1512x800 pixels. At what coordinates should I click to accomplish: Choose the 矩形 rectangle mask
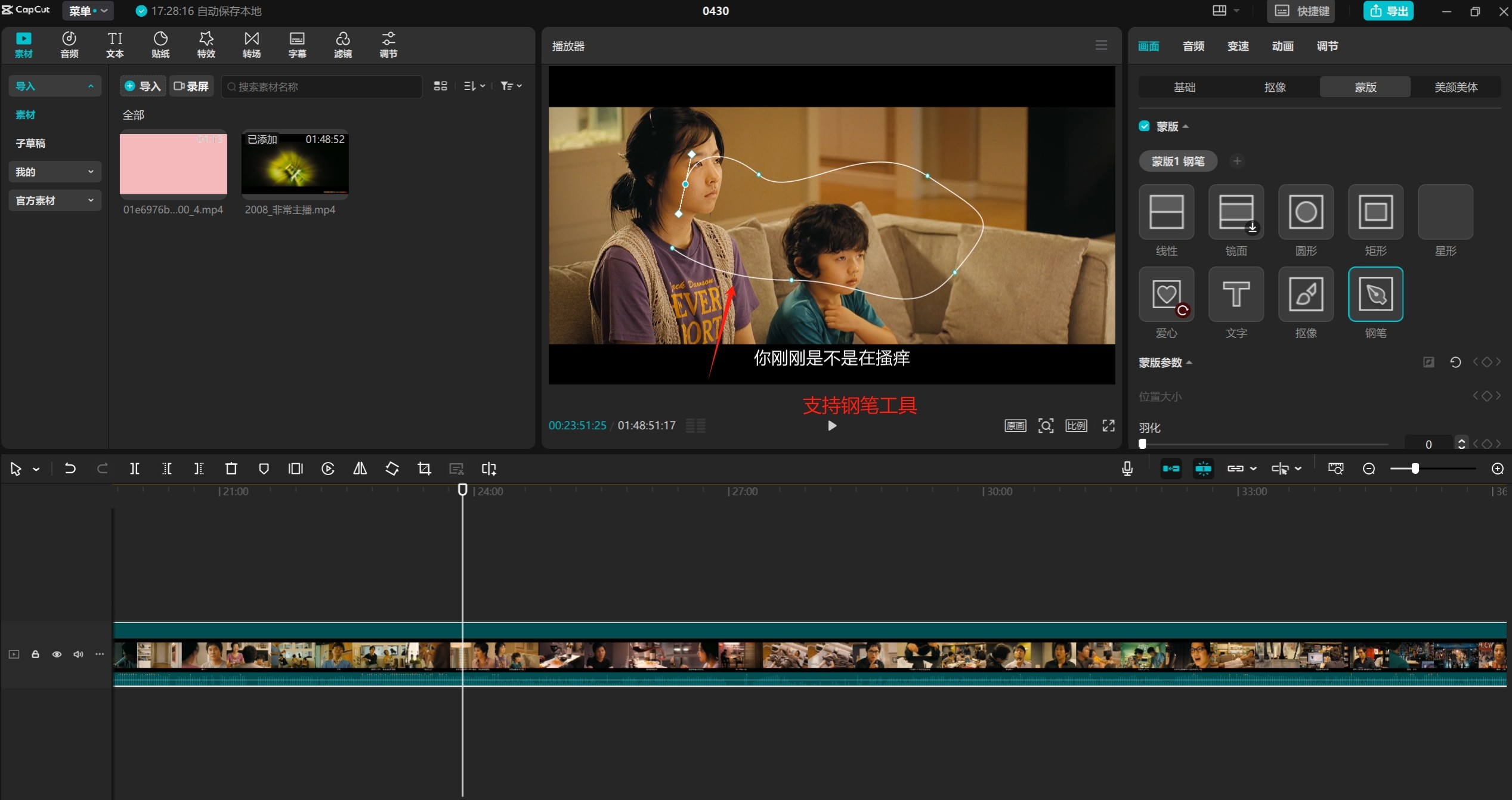point(1375,212)
